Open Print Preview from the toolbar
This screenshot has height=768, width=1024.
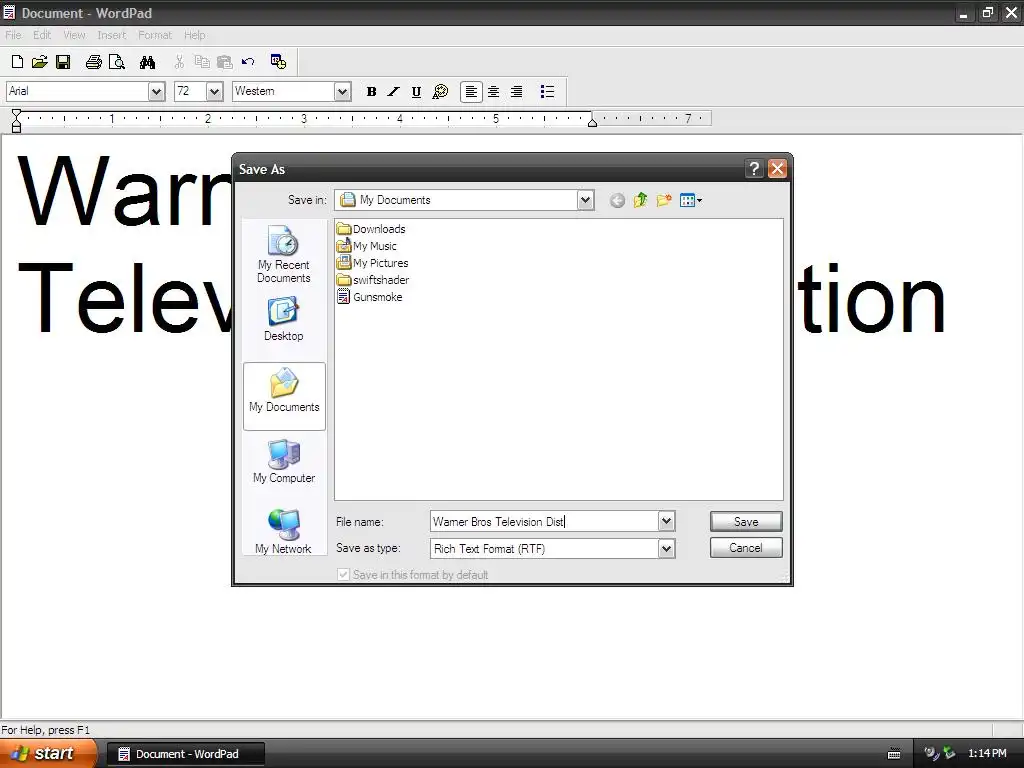pos(117,62)
